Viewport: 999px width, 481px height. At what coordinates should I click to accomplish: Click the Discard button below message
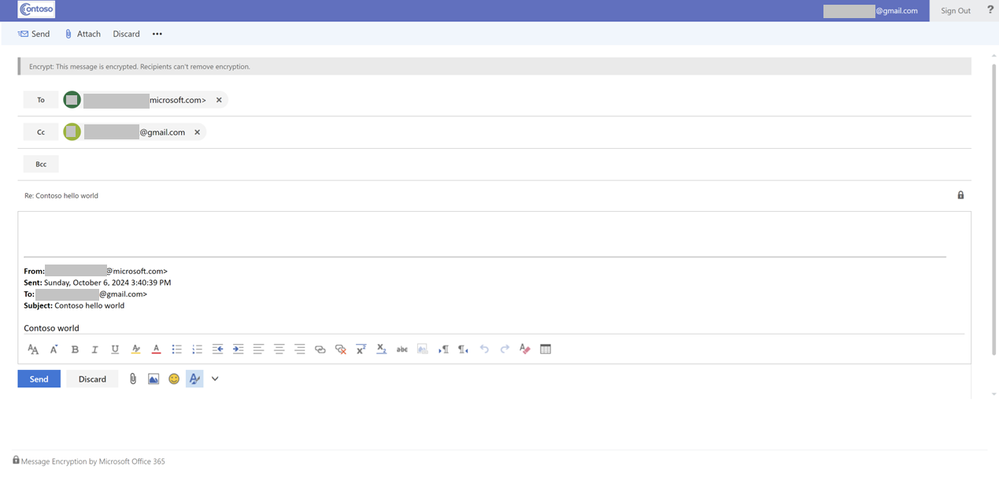[92, 379]
